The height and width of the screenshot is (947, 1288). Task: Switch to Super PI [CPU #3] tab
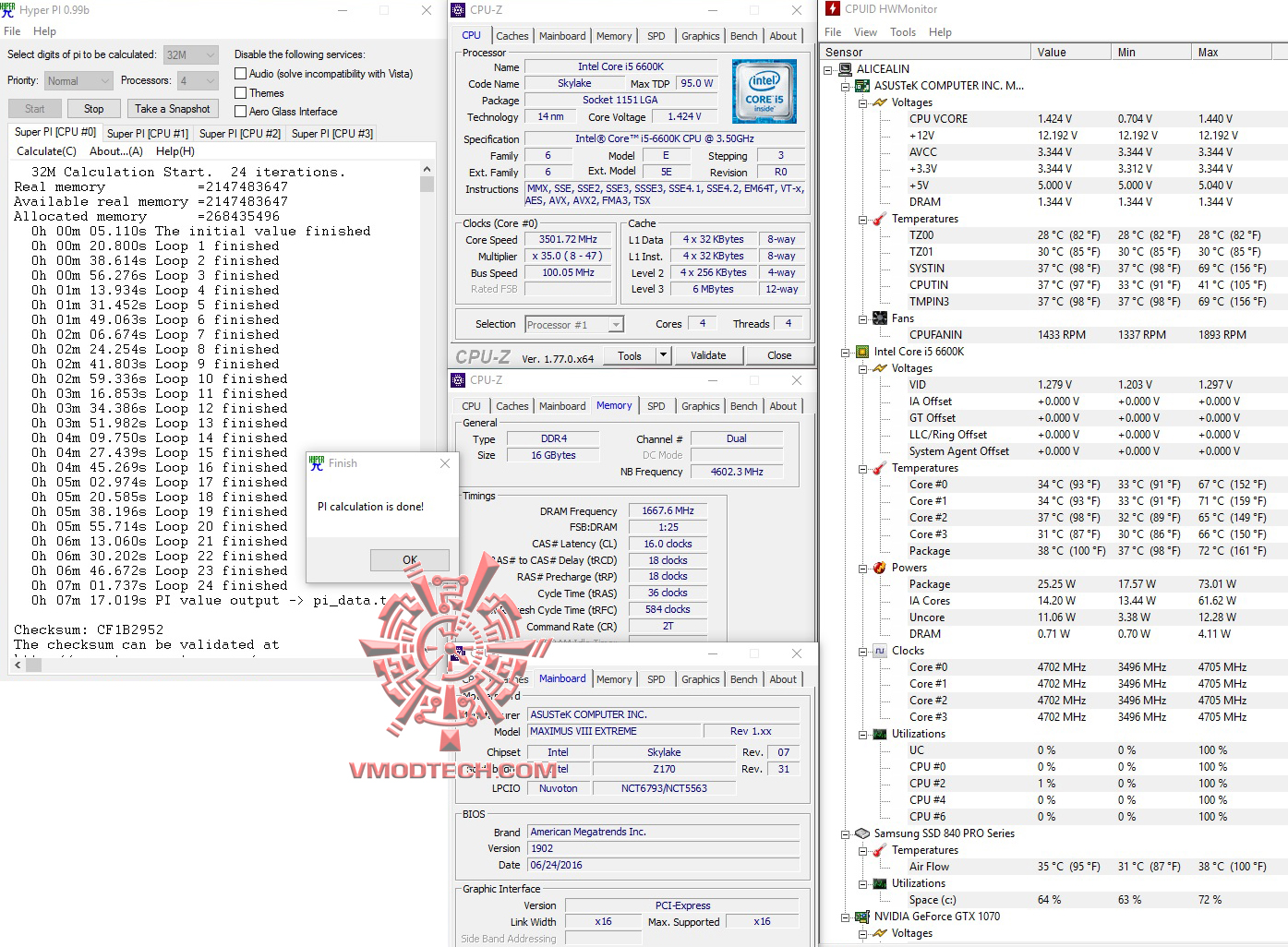click(332, 134)
